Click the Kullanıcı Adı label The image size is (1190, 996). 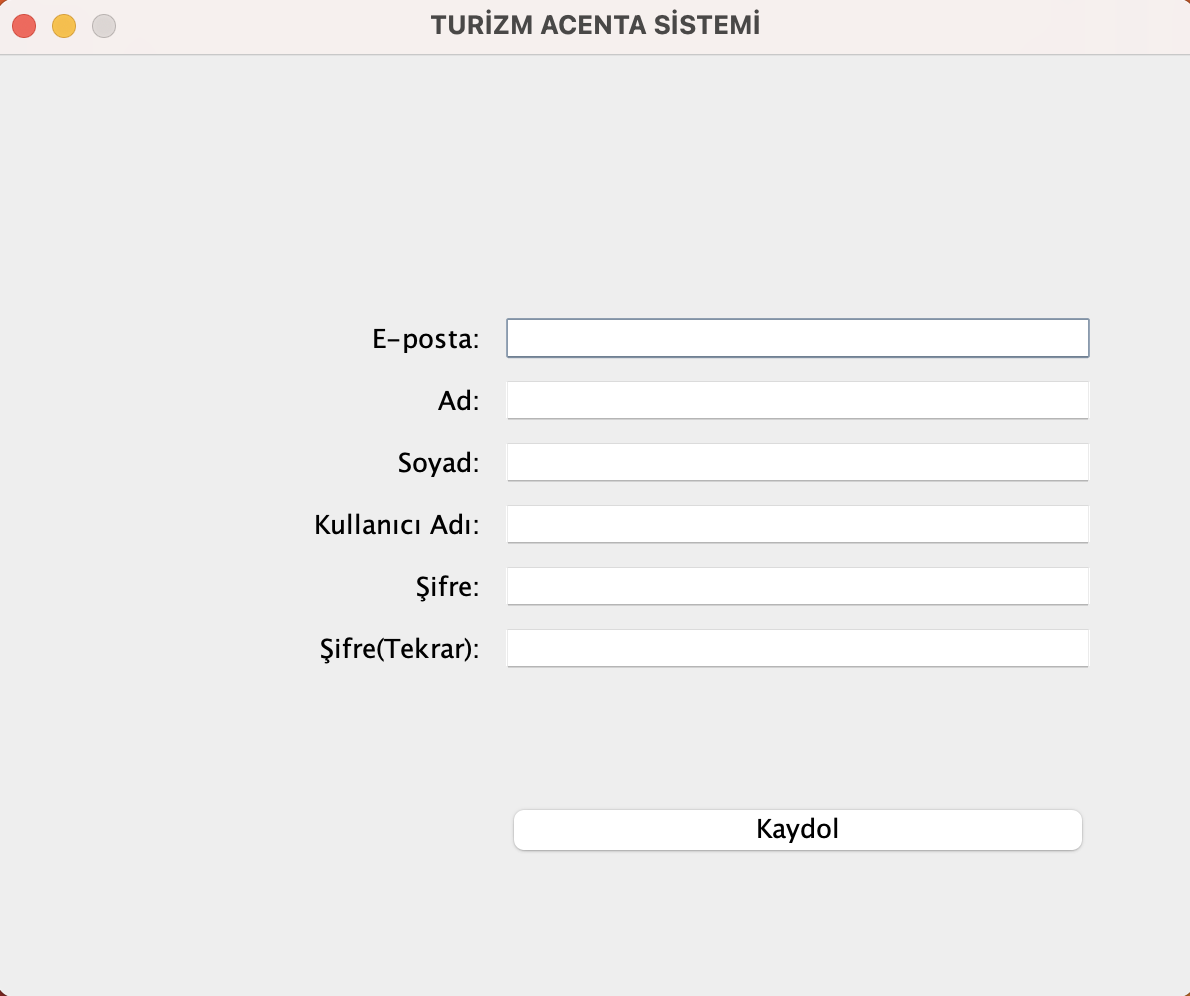click(x=396, y=525)
